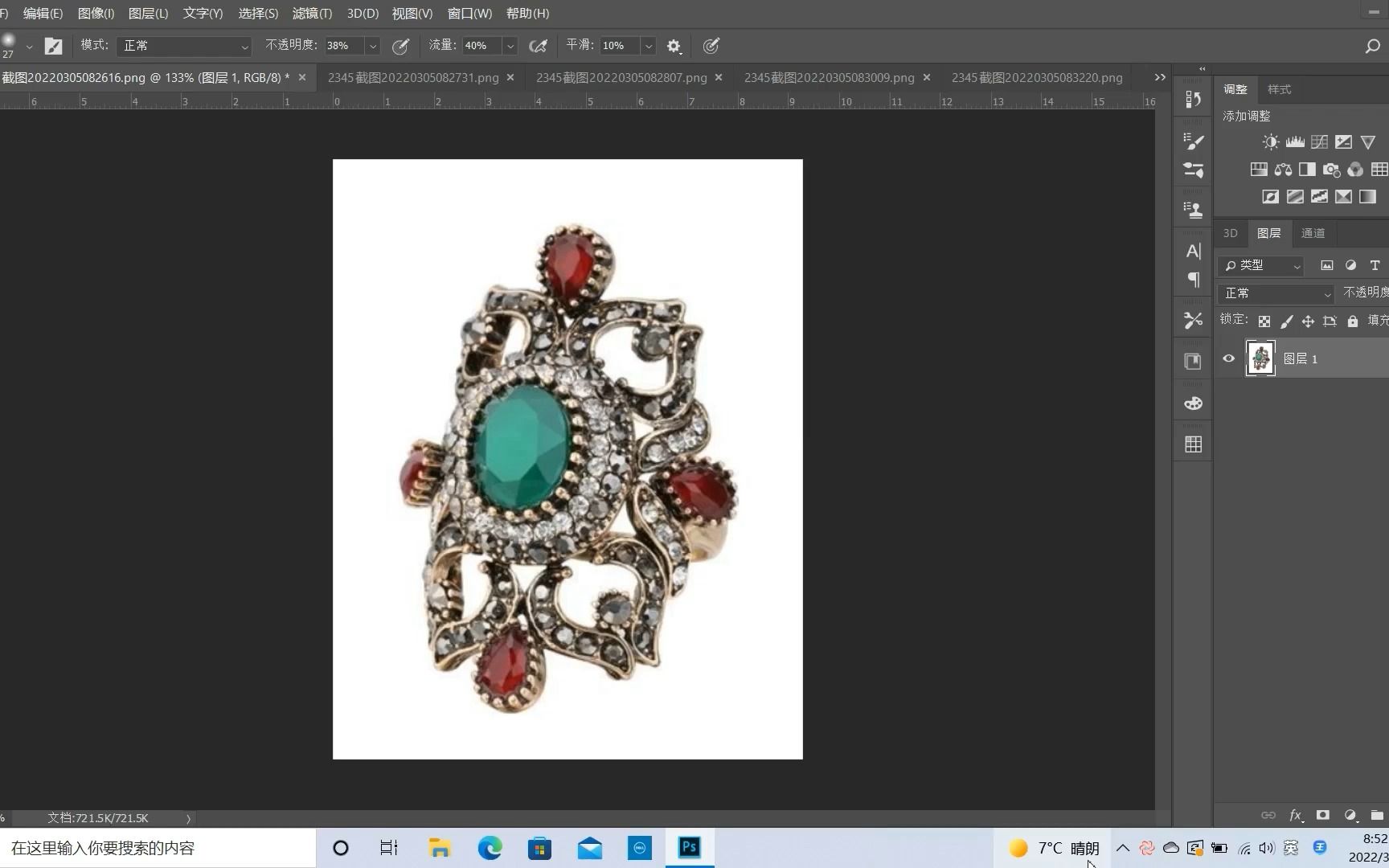Open the Tool Presets panel icon

(x=1193, y=320)
